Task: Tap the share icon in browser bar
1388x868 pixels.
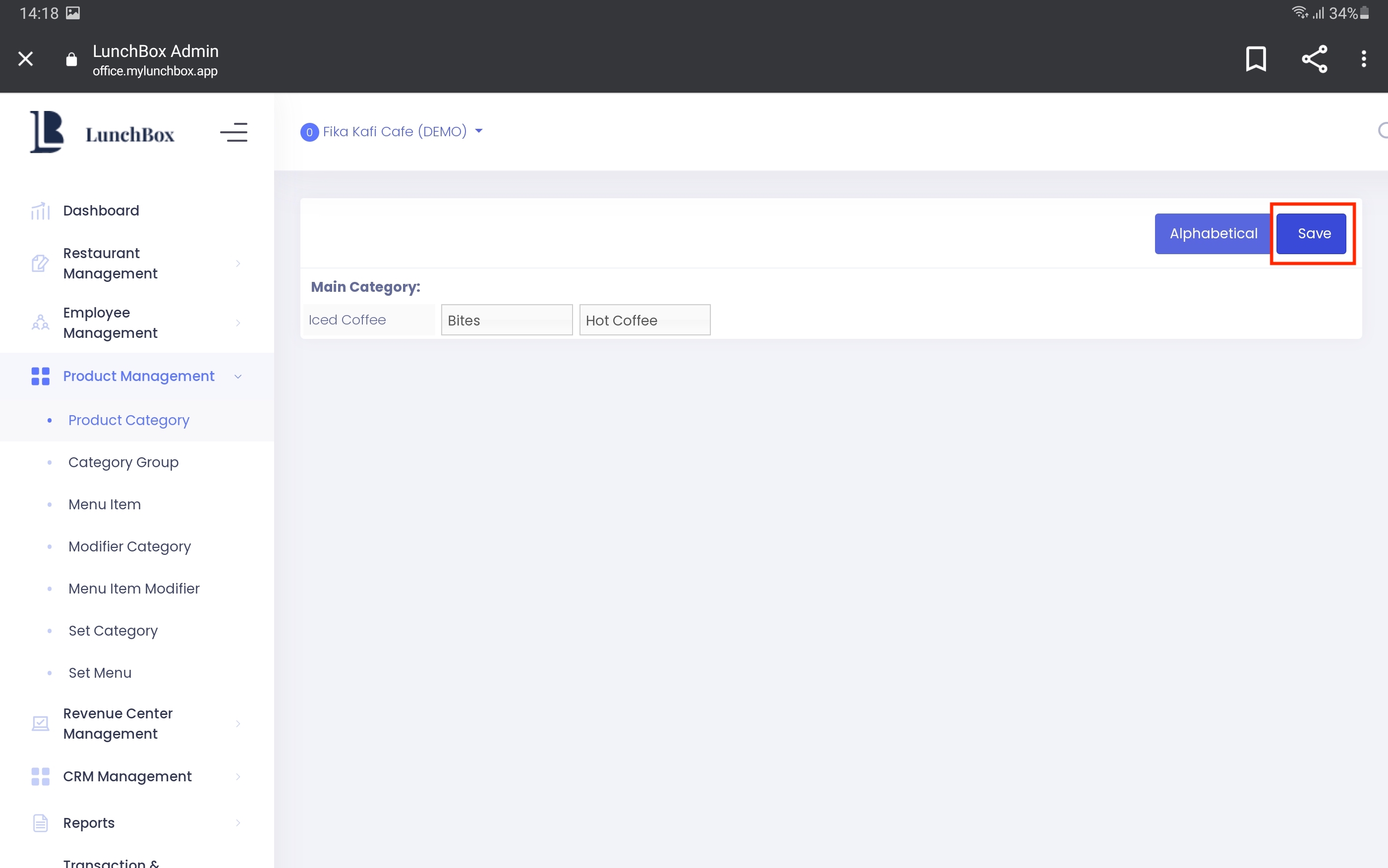Action: point(1314,58)
